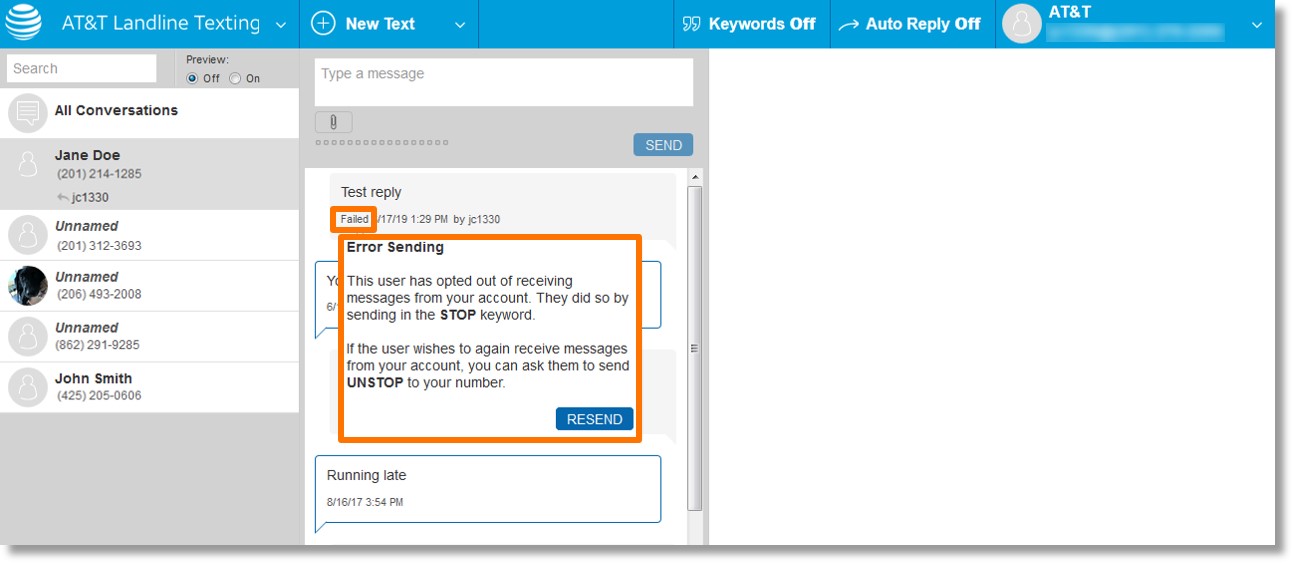Click Jane Doe's contact avatar
Screen dimensions: 1293x563
[x=28, y=162]
